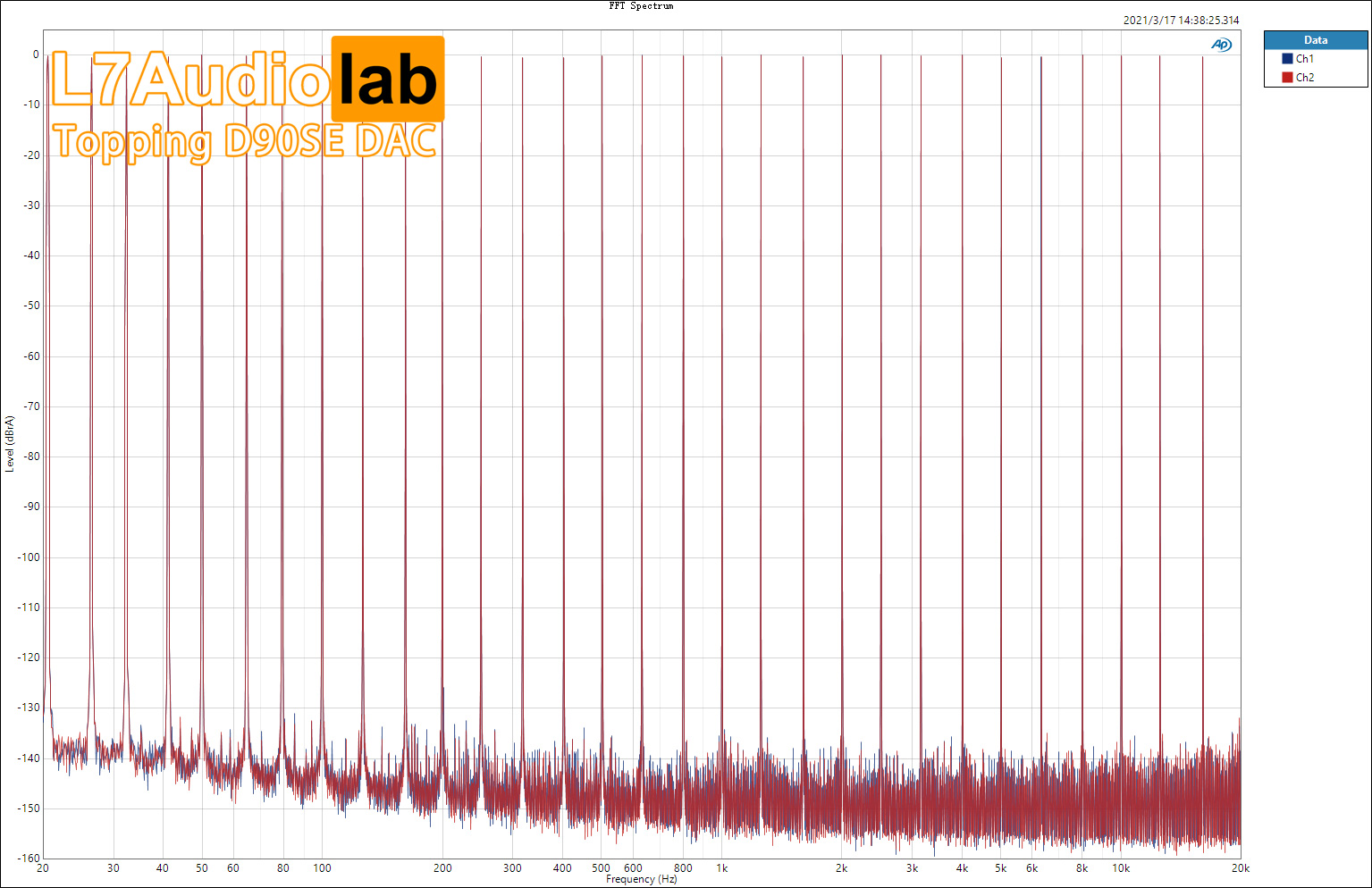This screenshot has width=1372, height=888.
Task: Click the -160 level axis label
Action: point(29,858)
